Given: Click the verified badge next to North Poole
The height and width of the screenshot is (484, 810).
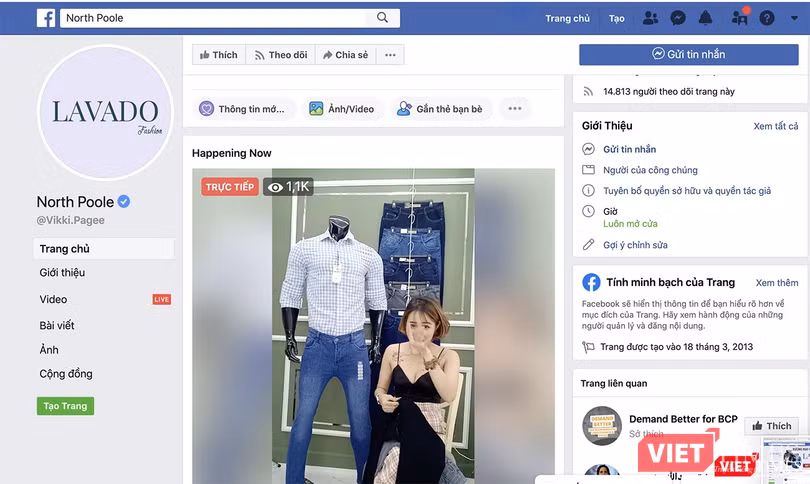Looking at the screenshot, I should coord(124,201).
